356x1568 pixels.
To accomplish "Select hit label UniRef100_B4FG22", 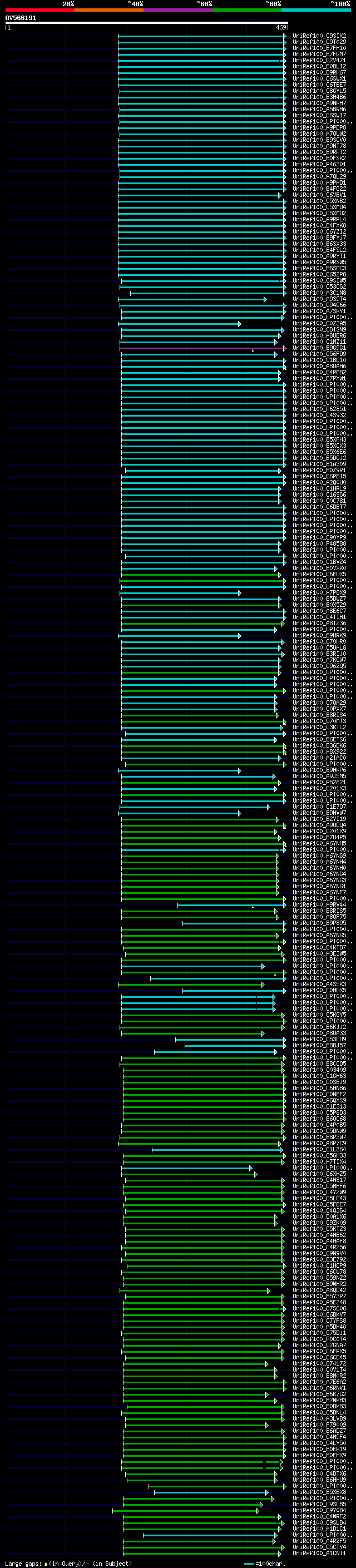I will [x=319, y=189].
